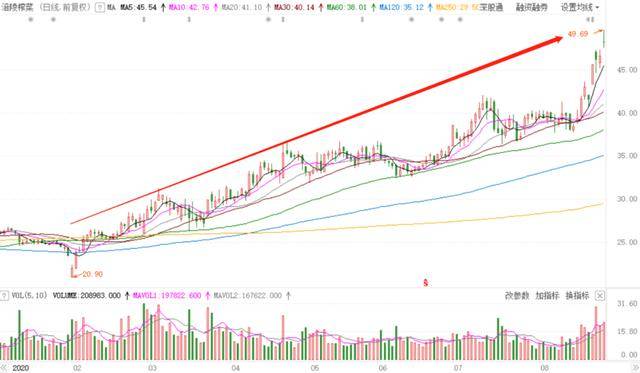The width and height of the screenshot is (640, 373).
Task: Close the volume indicator panel
Action: (x=600, y=295)
